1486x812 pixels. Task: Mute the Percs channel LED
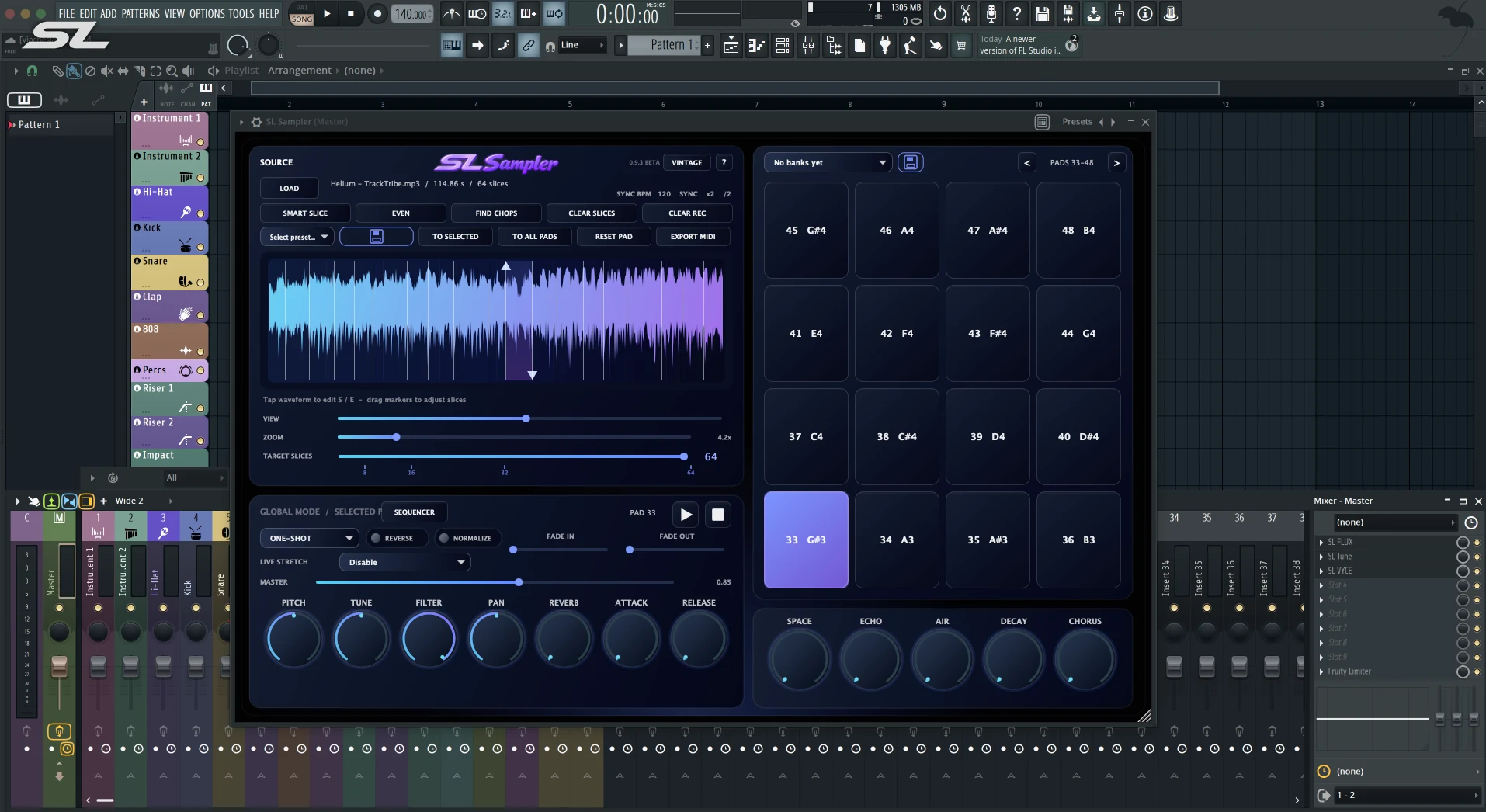pos(200,370)
